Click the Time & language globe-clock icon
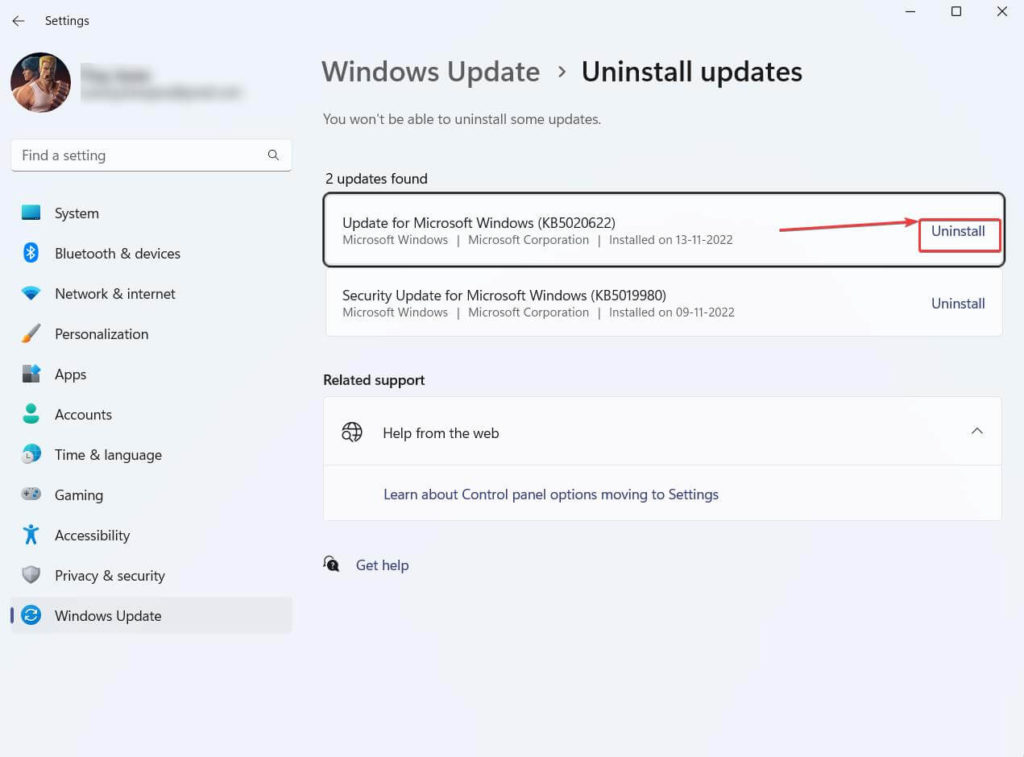 [31, 454]
